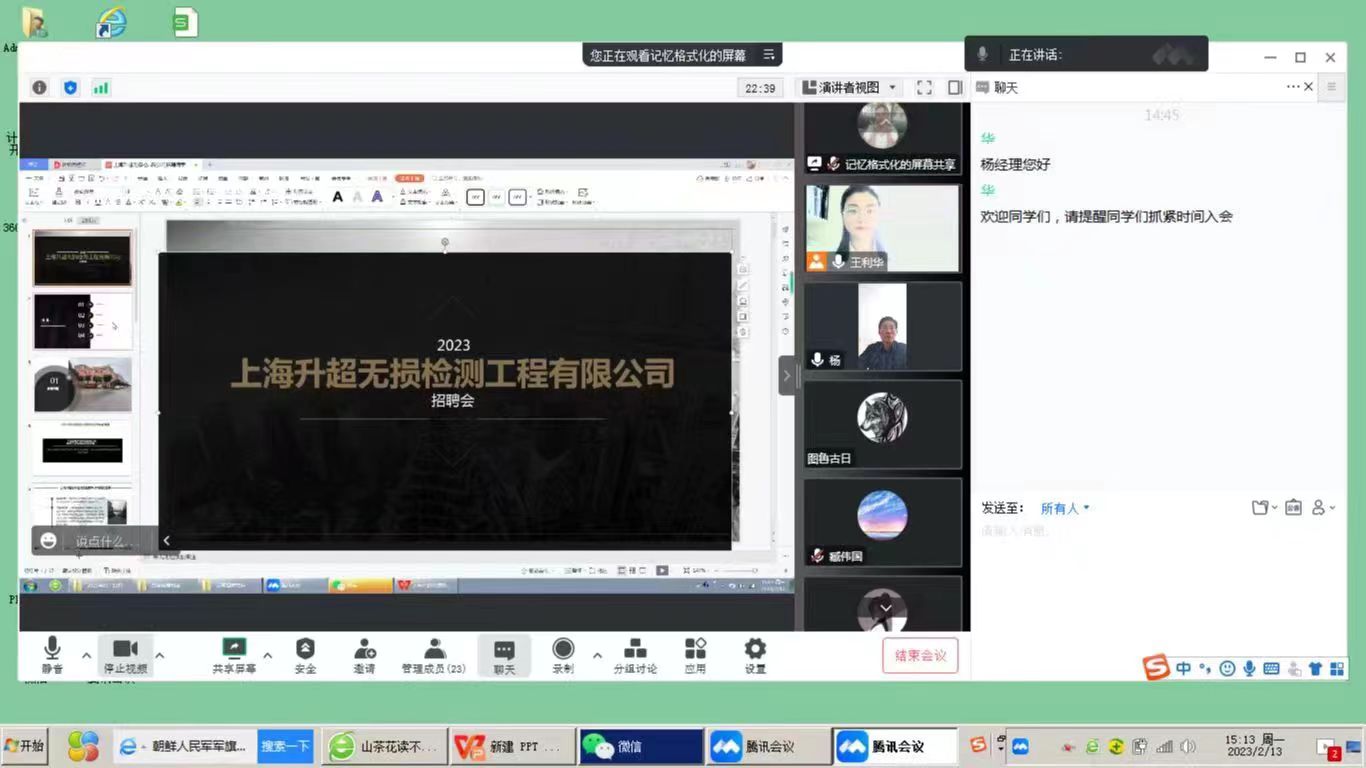Open 管理成员 member management panel
The width and height of the screenshot is (1366, 768).
coord(433,655)
